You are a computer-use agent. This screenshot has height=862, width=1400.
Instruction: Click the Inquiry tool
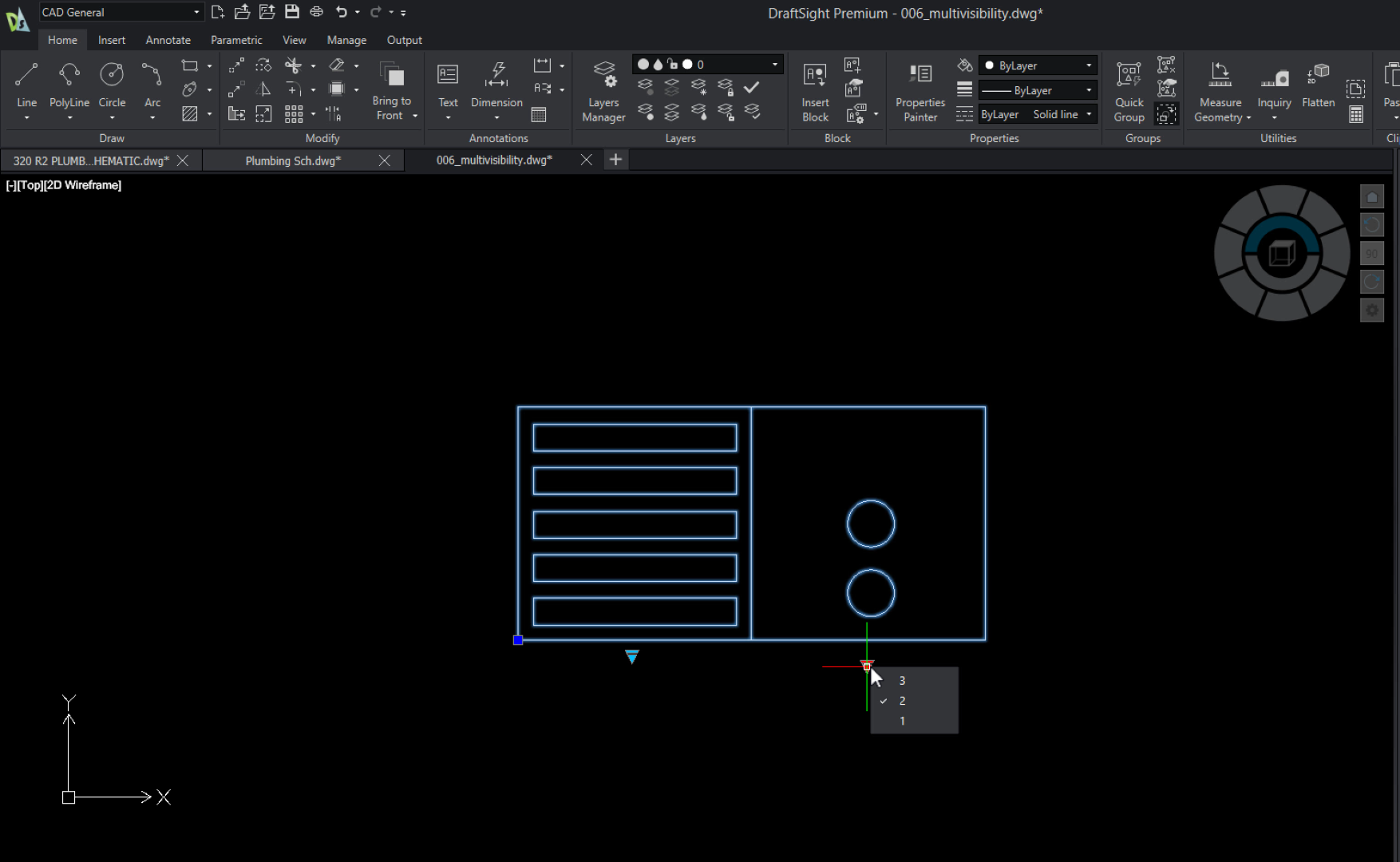coord(1274,85)
